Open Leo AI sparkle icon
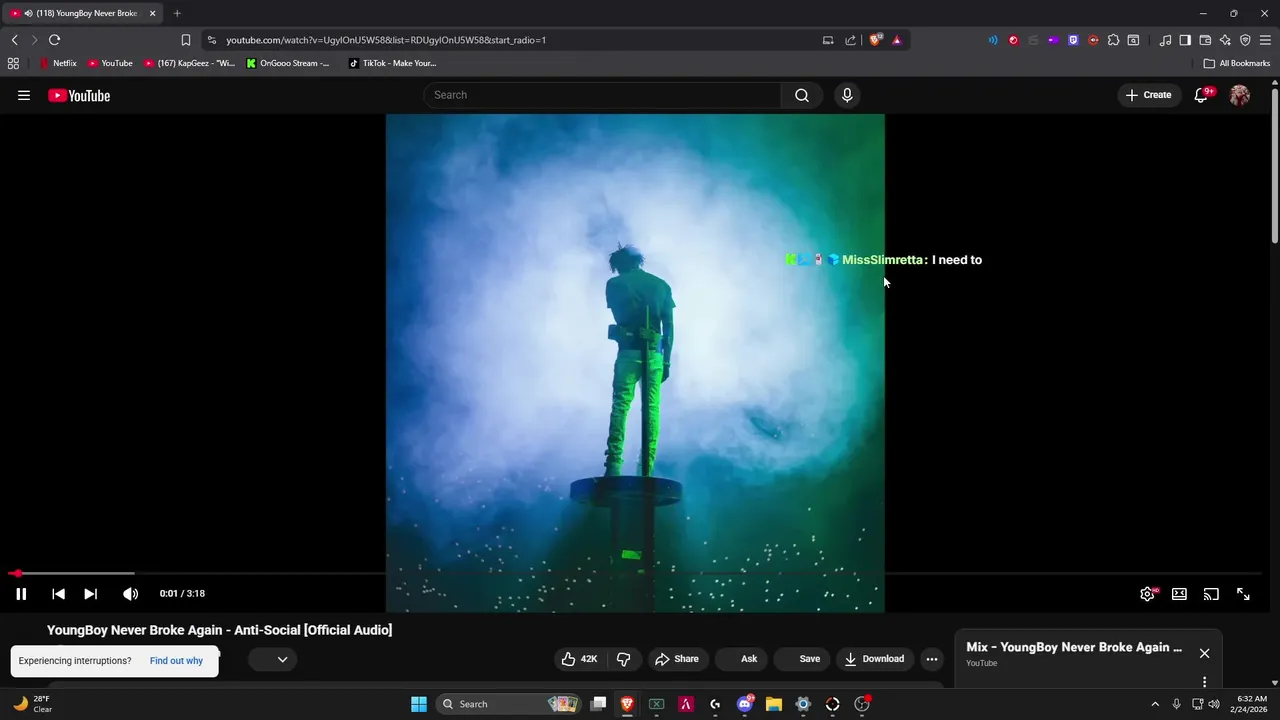This screenshot has width=1280, height=720. point(1225,40)
